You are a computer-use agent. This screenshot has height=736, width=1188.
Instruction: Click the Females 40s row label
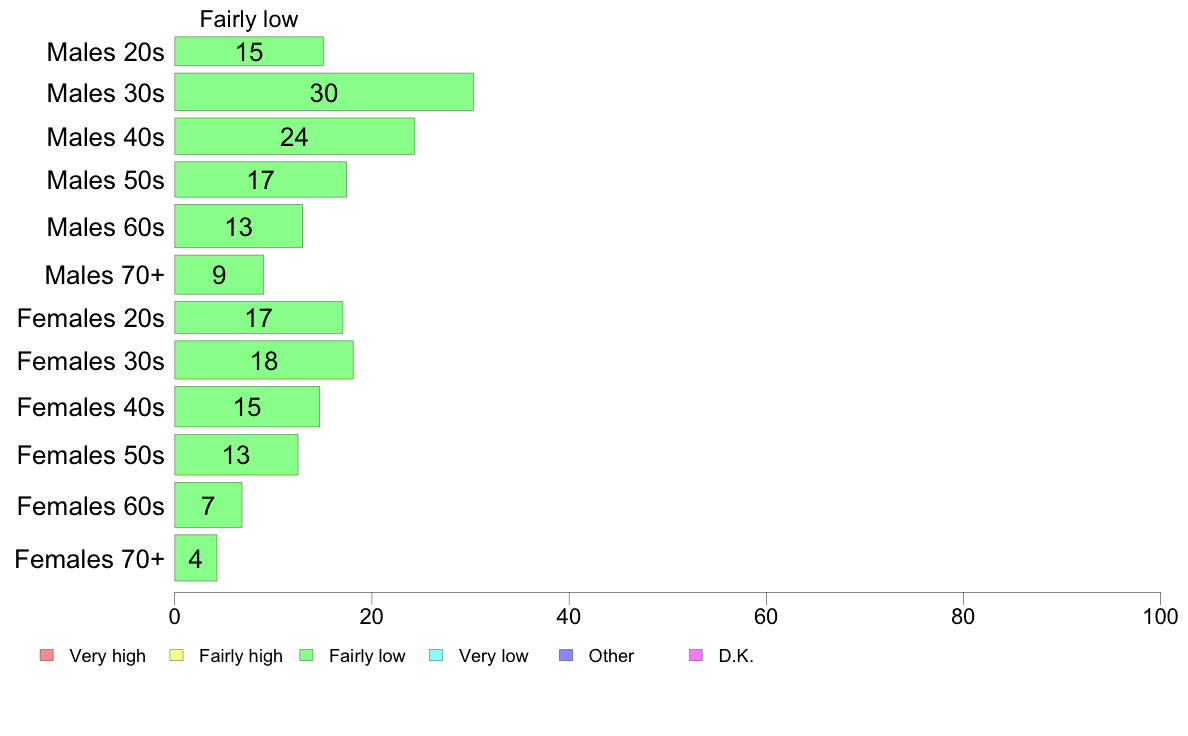pos(90,407)
